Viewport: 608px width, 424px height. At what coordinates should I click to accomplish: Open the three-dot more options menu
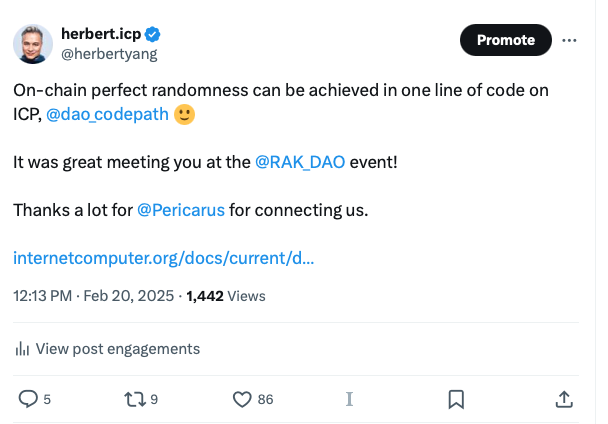pyautogui.click(x=570, y=41)
